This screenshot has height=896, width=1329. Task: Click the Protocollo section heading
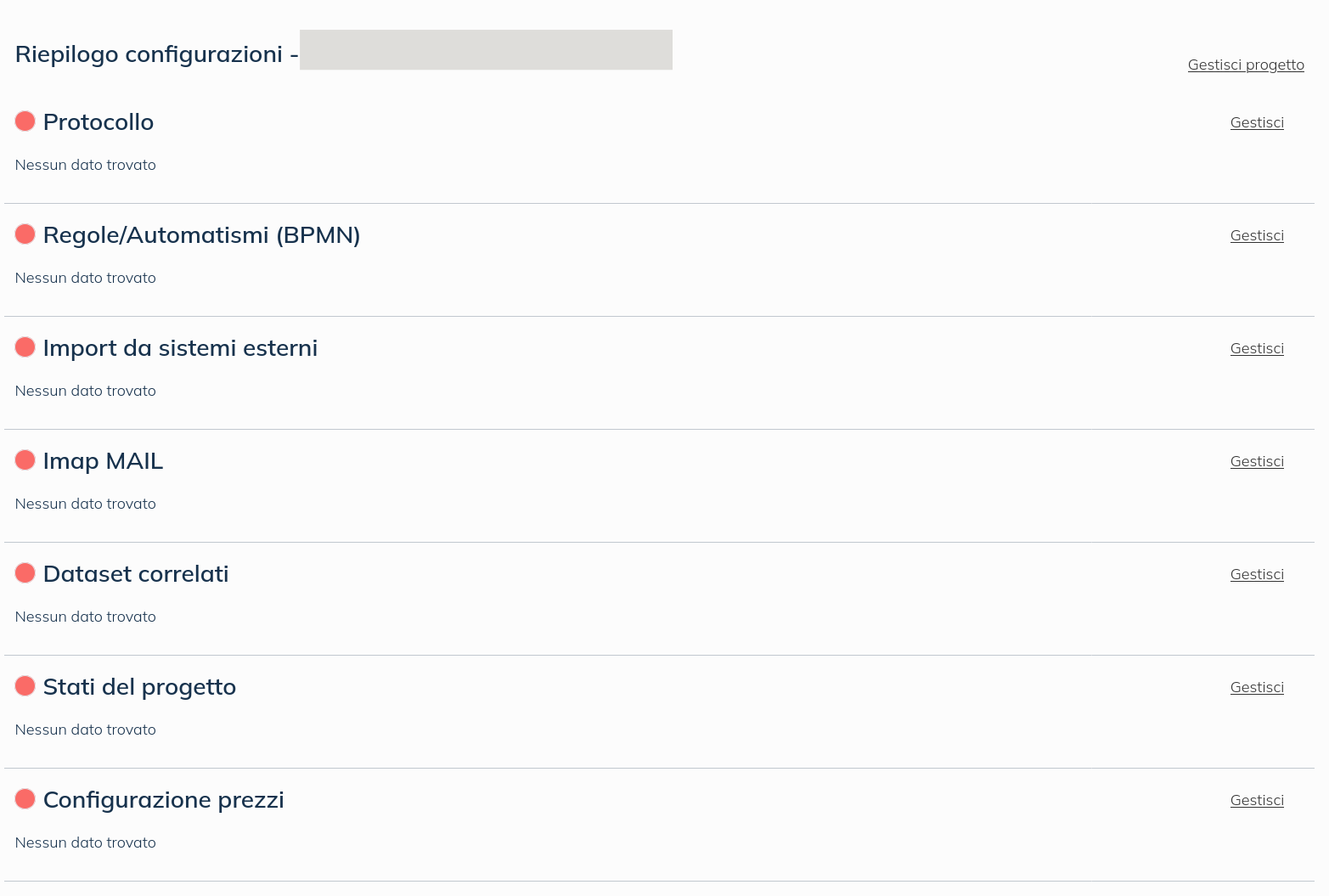[99, 122]
